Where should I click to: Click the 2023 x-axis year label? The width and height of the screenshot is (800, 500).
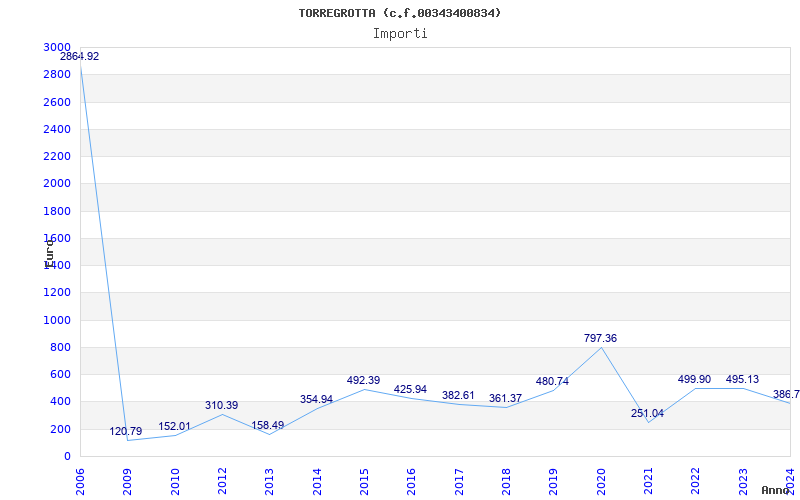point(743,482)
